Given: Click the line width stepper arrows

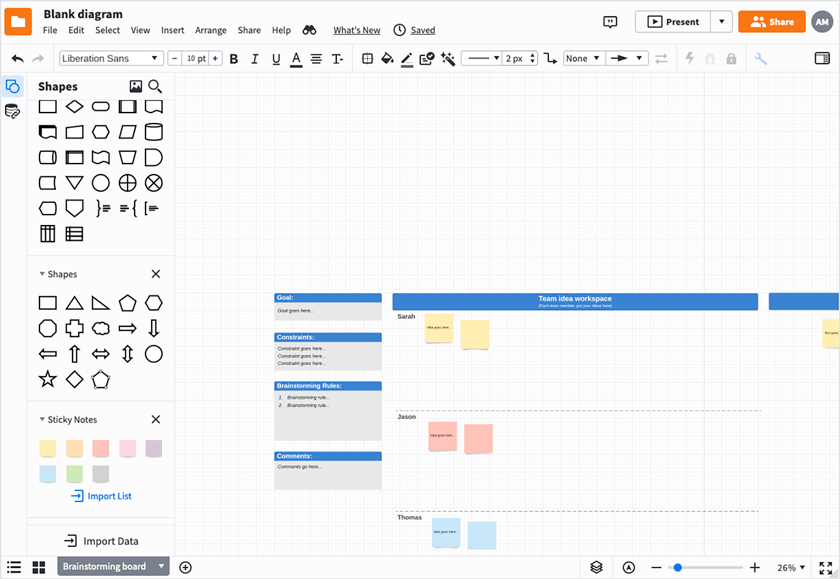Looking at the screenshot, I should (x=533, y=58).
